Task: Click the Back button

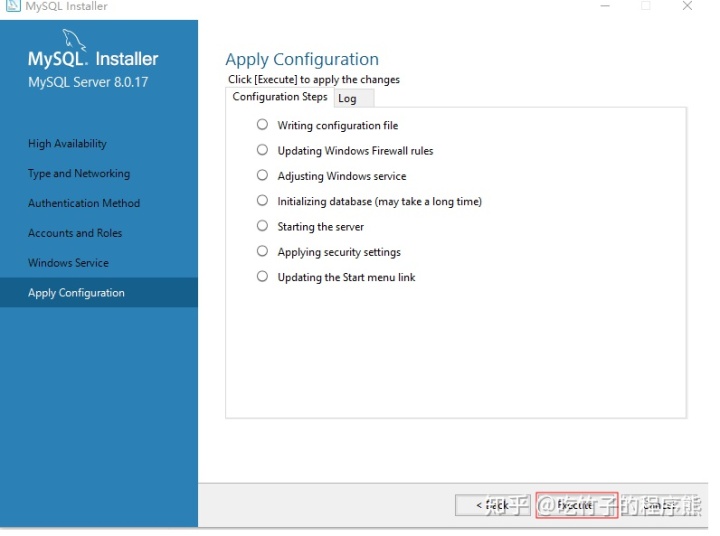Action: (493, 505)
